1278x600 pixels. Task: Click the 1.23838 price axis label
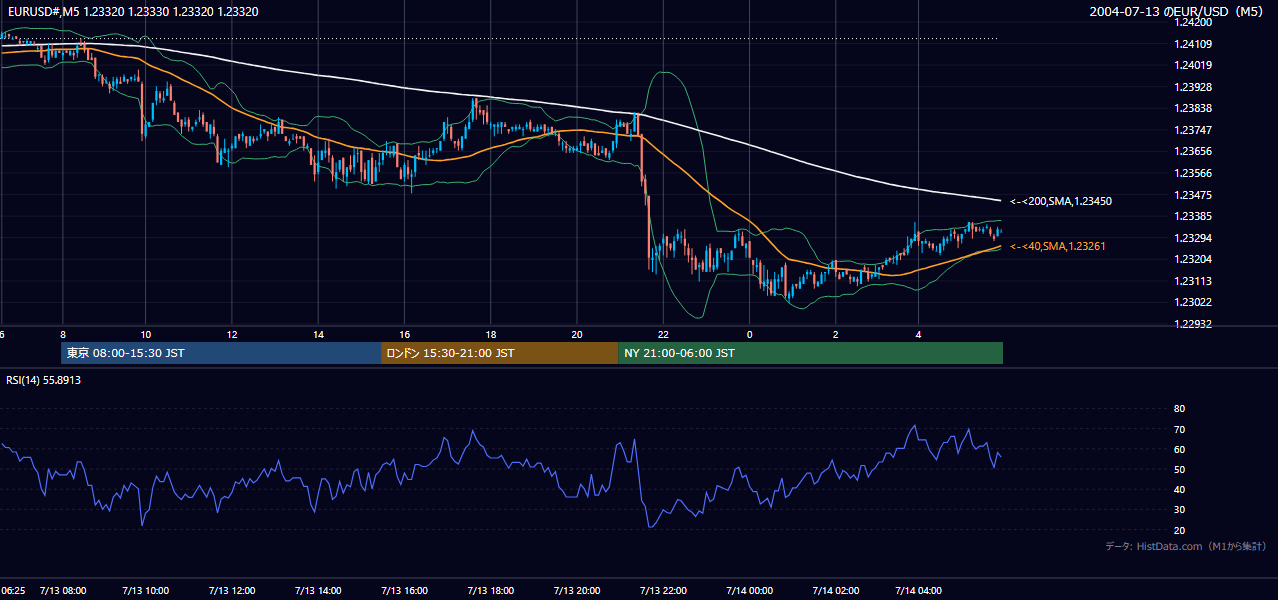coord(1193,108)
